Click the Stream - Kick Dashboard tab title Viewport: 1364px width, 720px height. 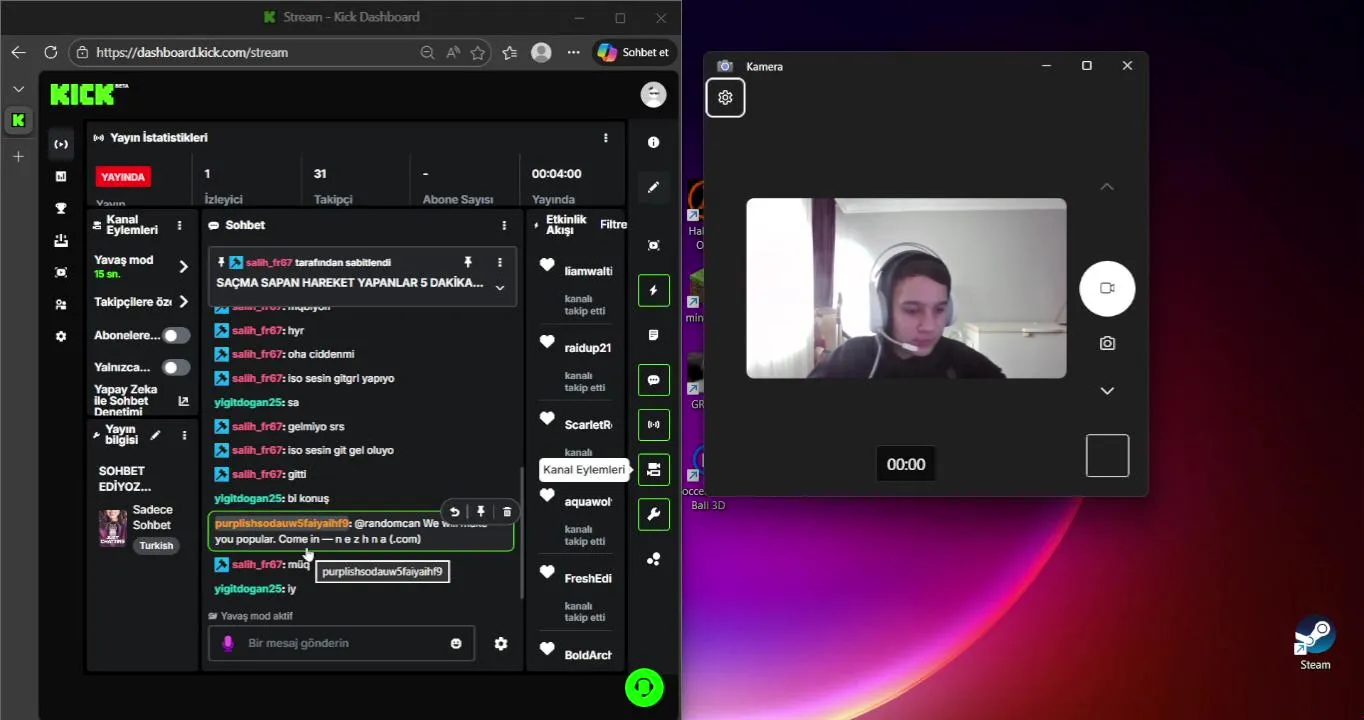pos(351,17)
